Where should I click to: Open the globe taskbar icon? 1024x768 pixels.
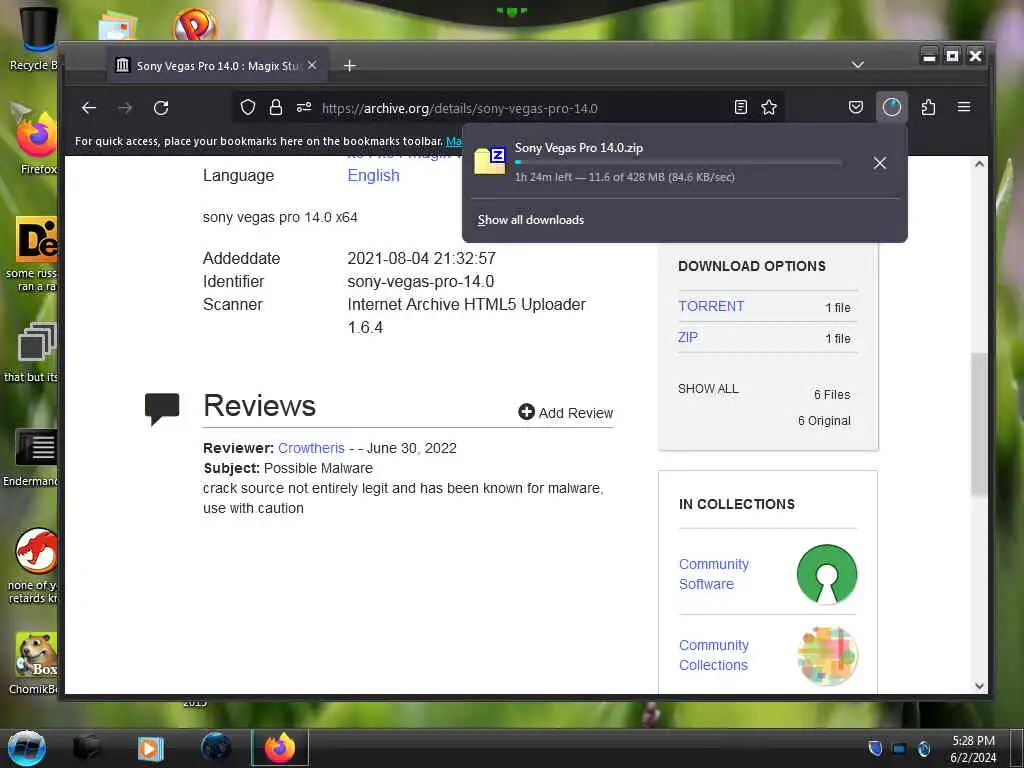tap(216, 748)
